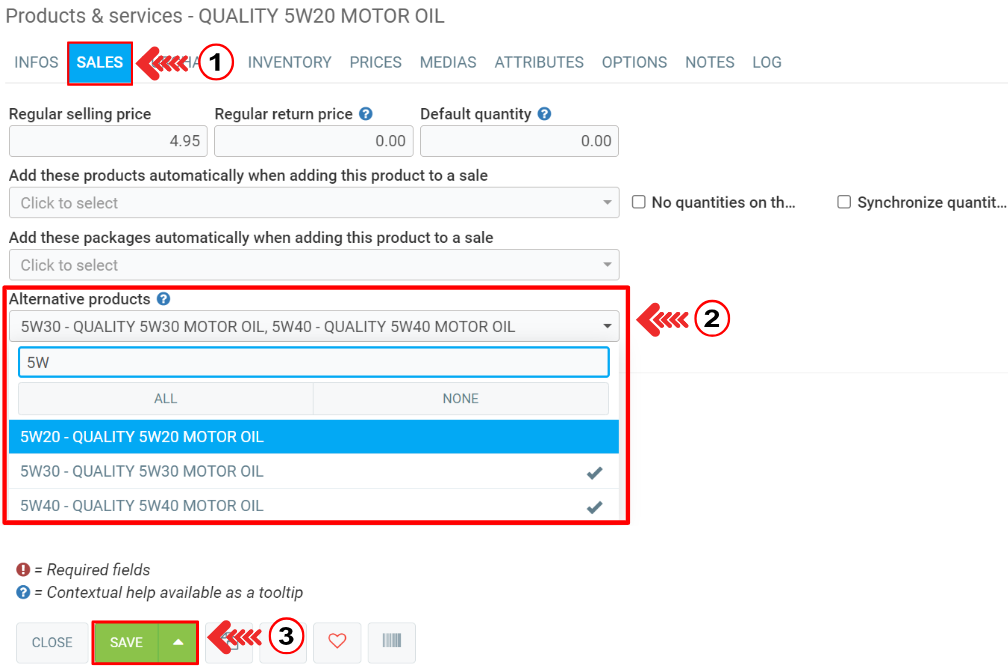The width and height of the screenshot is (1008, 668).
Task: Click help icon beside Default quantity
Action: pos(544,114)
